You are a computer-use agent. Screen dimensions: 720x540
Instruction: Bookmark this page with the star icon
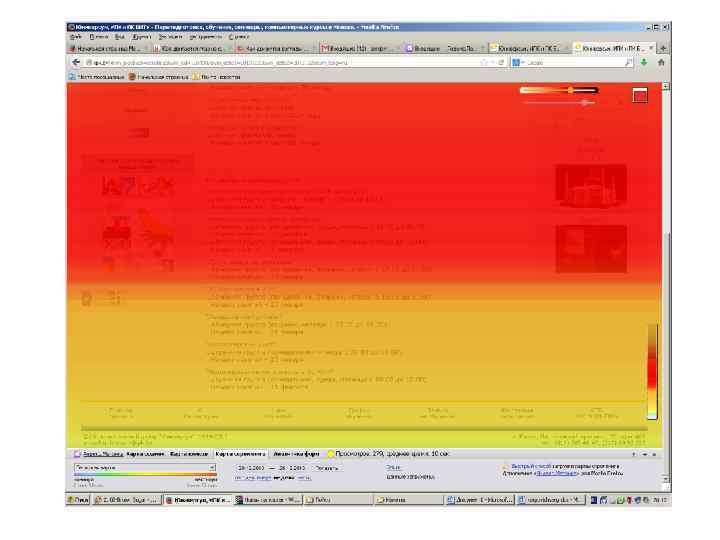click(x=484, y=62)
